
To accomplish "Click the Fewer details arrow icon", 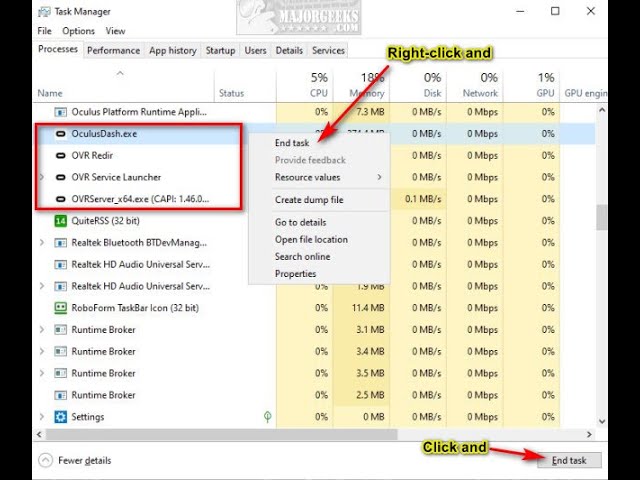I will (45, 460).
